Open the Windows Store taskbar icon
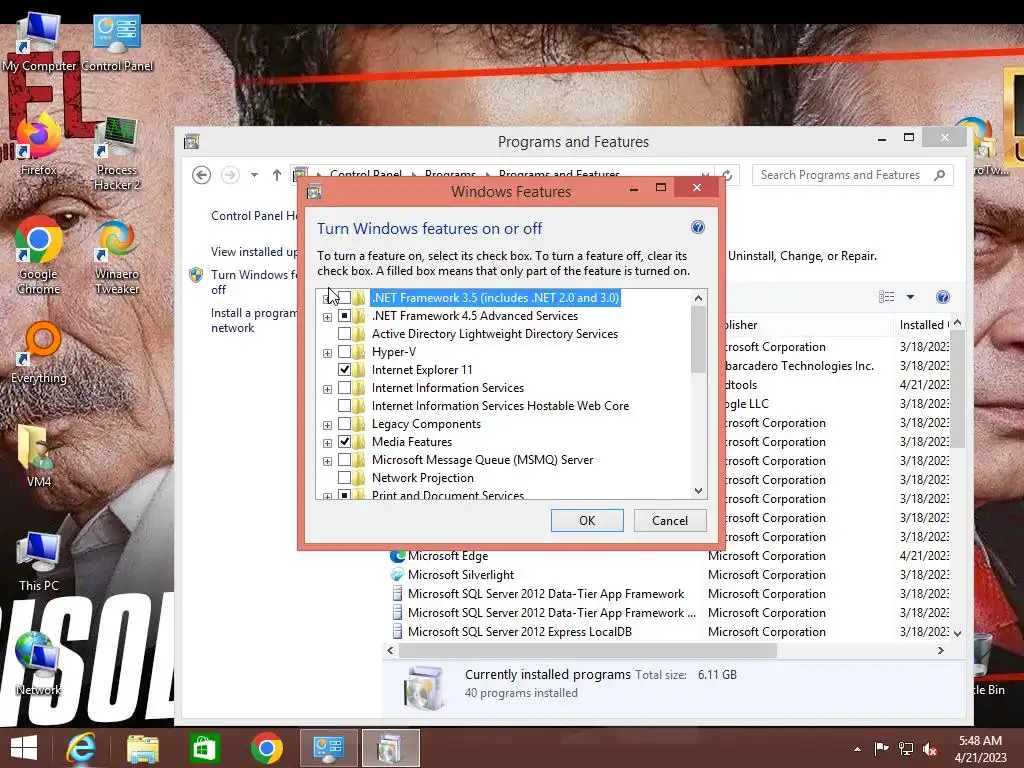 (x=204, y=748)
